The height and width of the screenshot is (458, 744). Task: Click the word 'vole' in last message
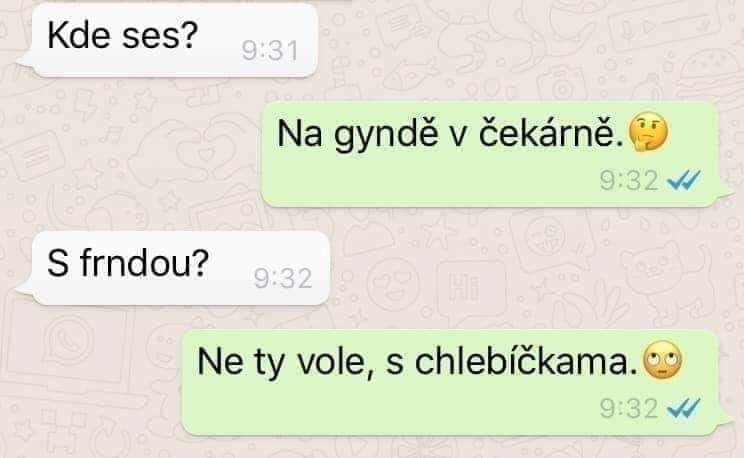coord(331,362)
